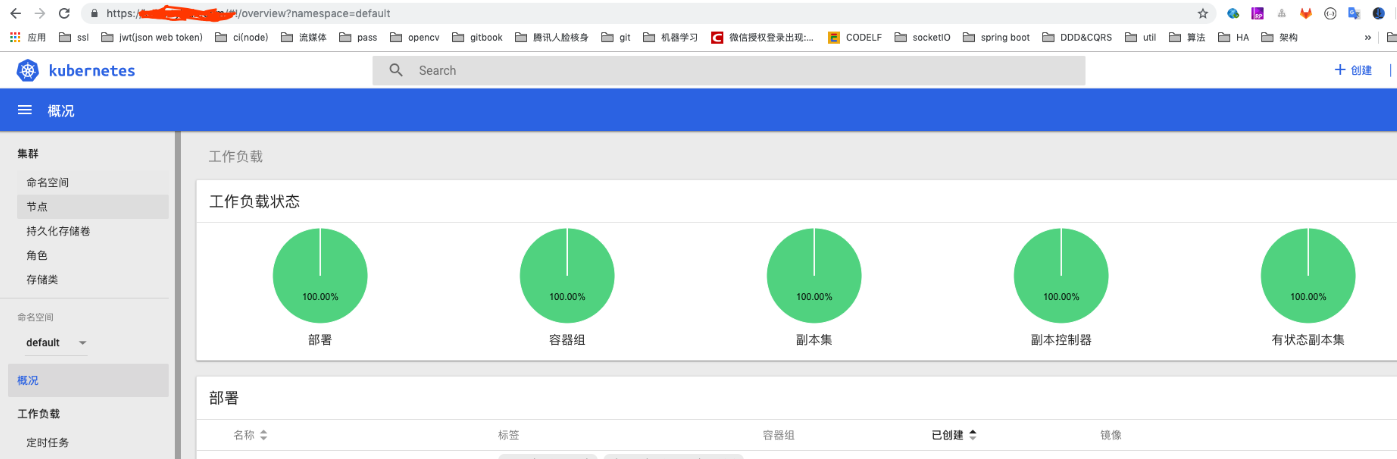This screenshot has width=1397, height=459.
Task: Open the CODELF bookmark
Action: (x=855, y=37)
